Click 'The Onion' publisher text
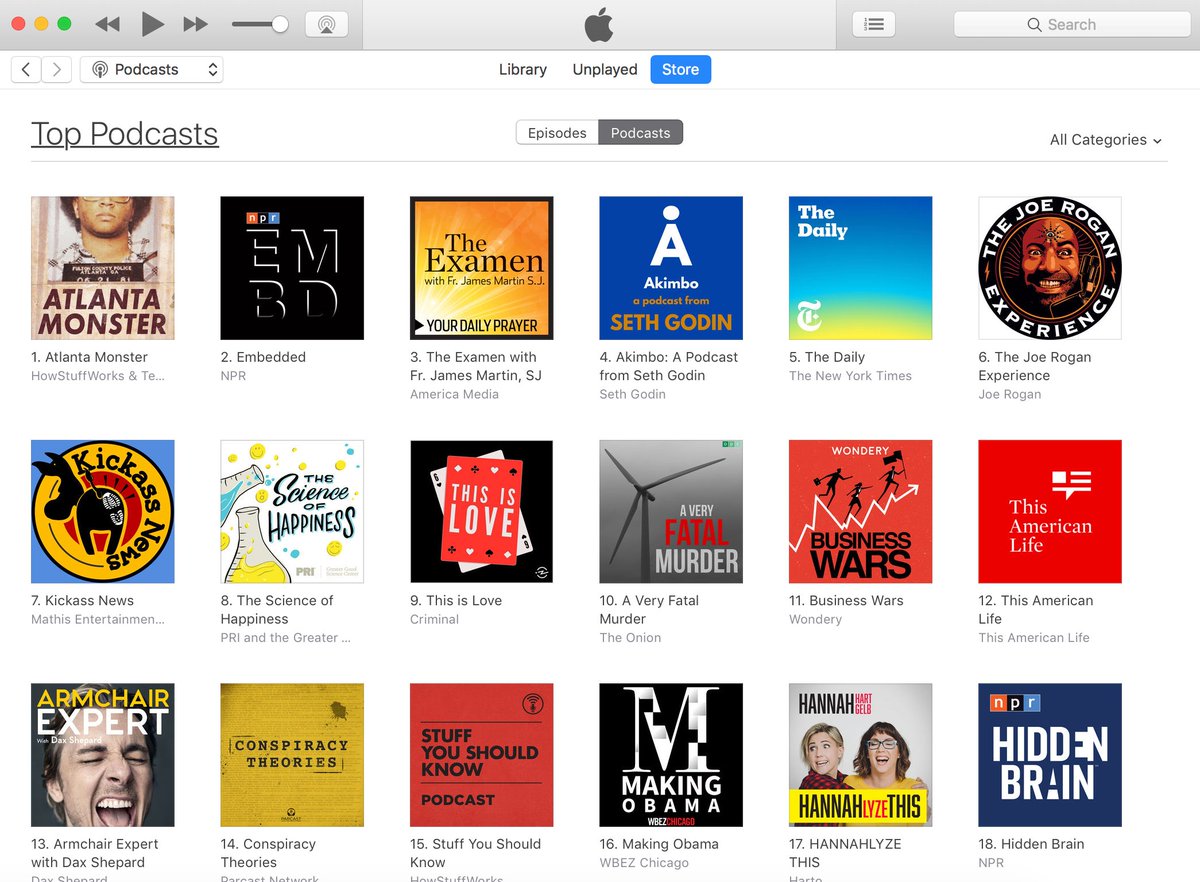The image size is (1200, 882). point(630,638)
